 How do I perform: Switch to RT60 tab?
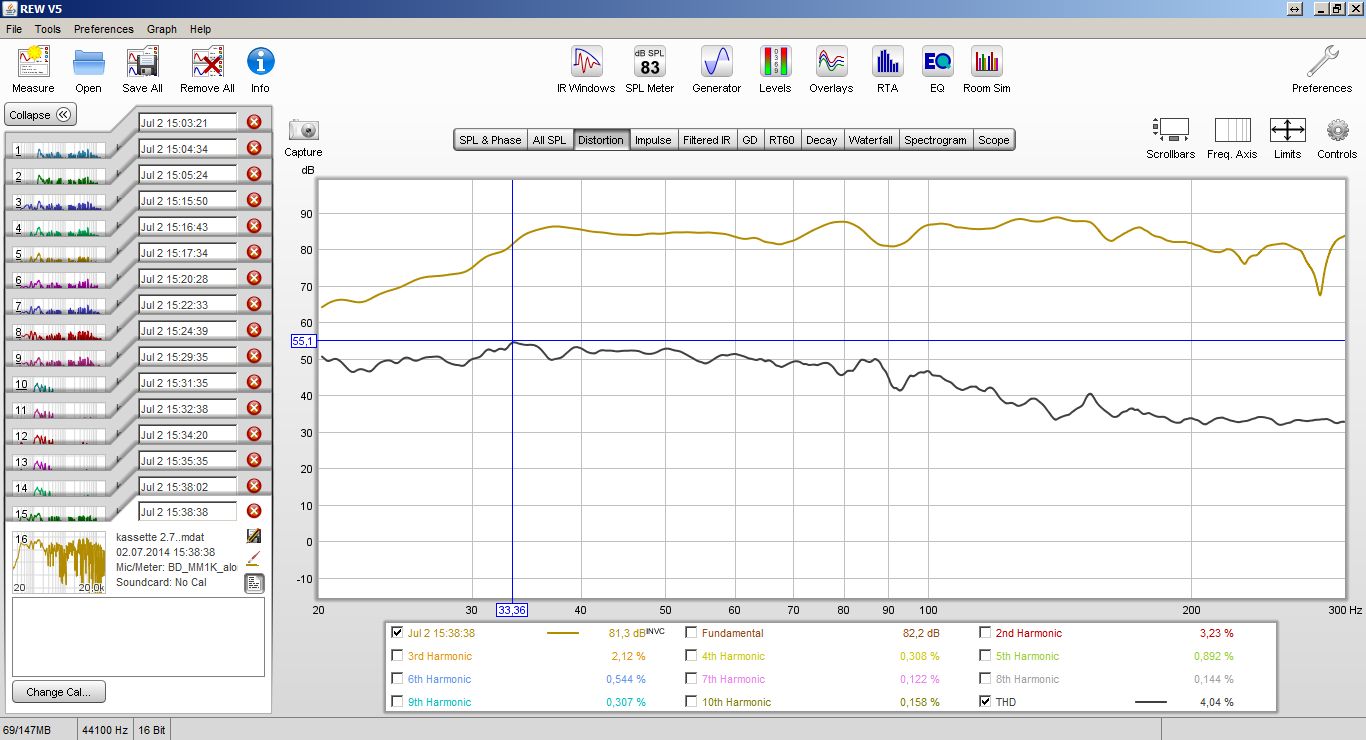(781, 140)
